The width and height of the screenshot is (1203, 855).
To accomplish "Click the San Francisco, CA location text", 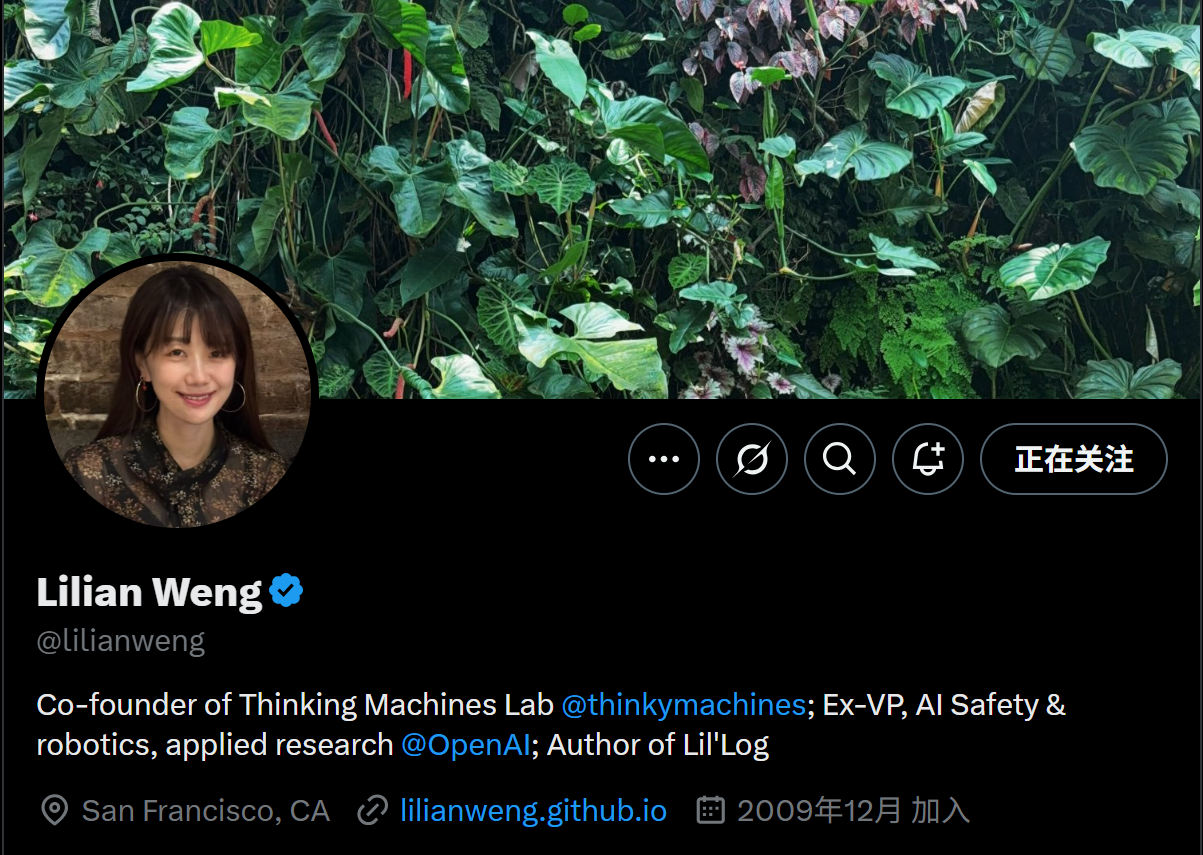I will tap(206, 810).
